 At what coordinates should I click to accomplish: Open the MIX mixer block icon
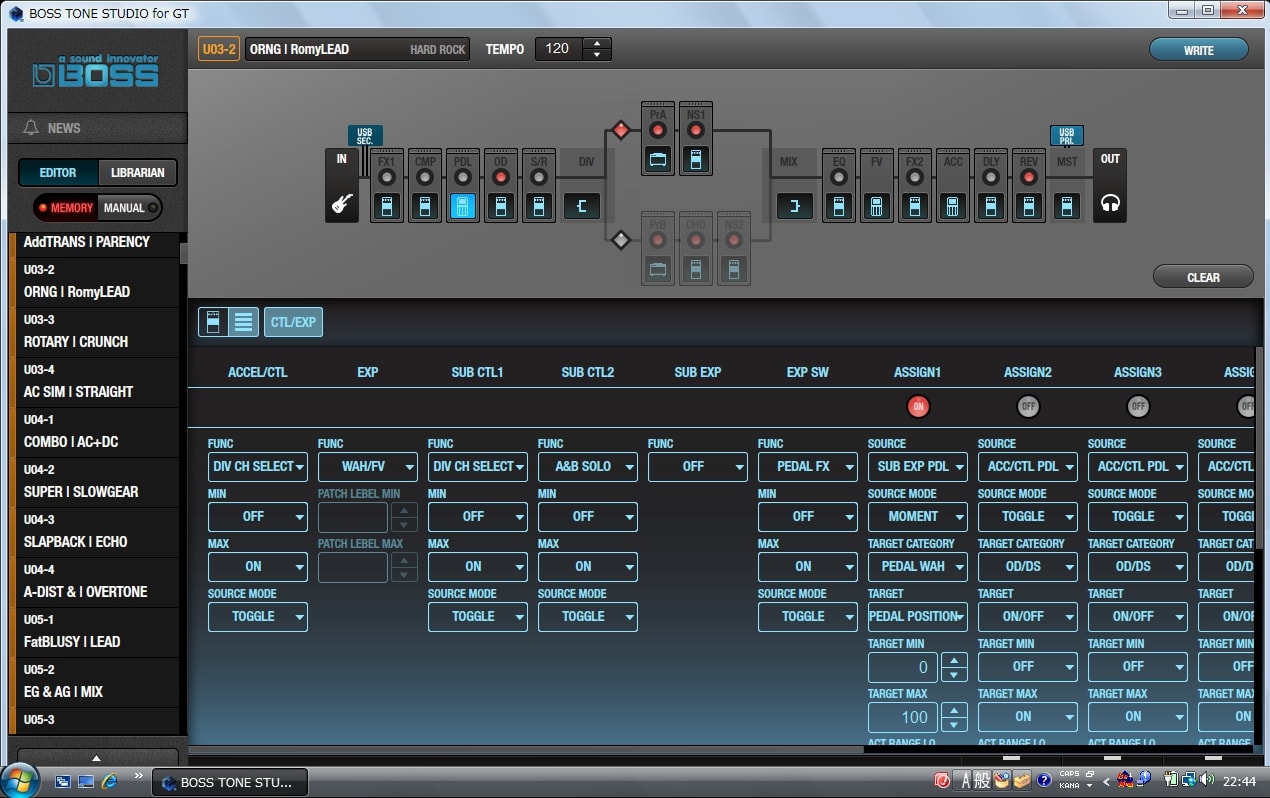(x=795, y=207)
